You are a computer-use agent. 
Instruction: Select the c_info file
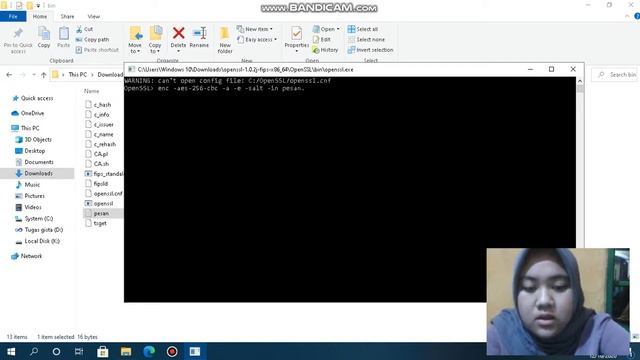point(98,115)
